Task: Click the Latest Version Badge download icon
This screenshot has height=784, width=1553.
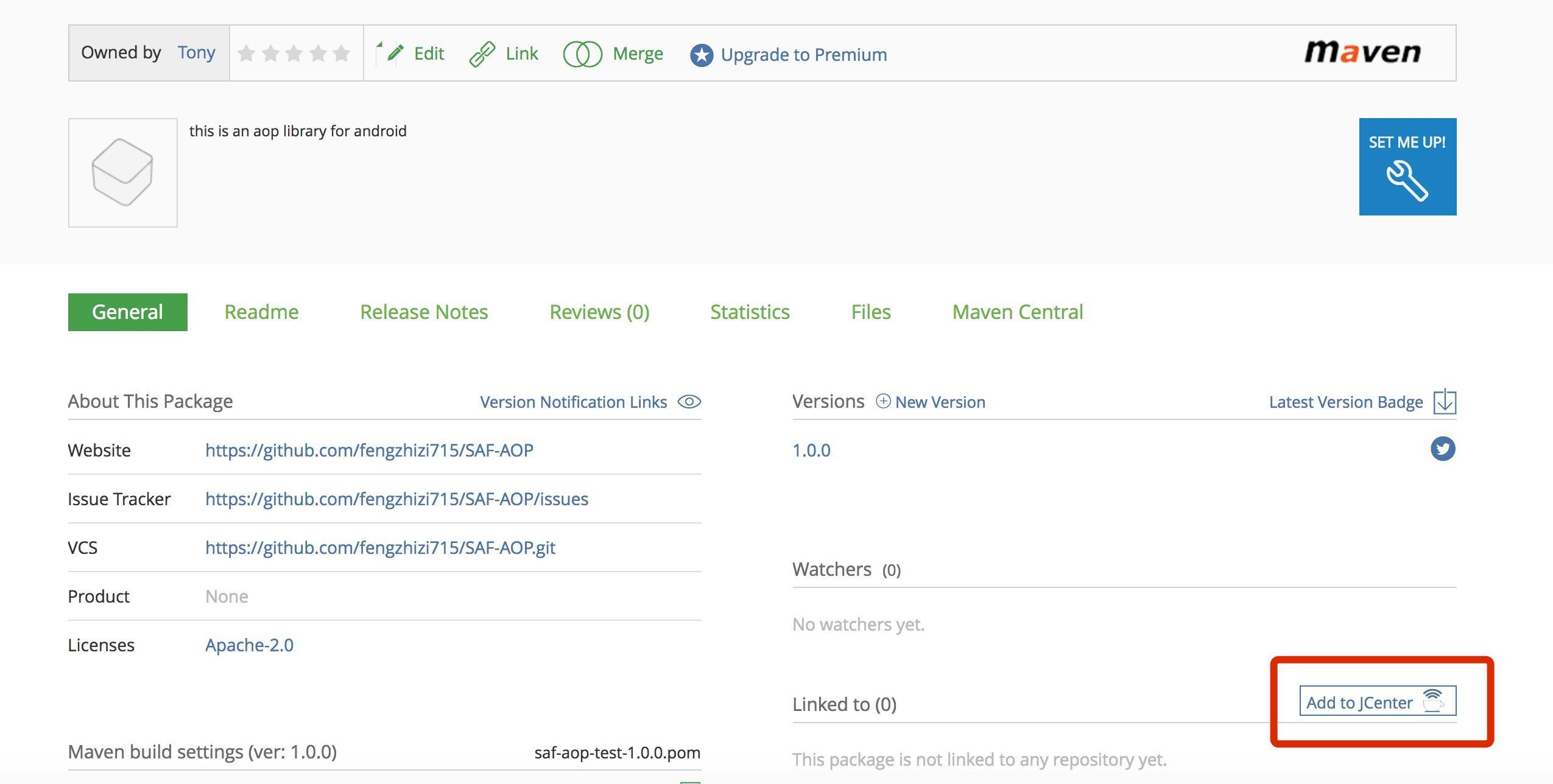Action: click(x=1445, y=402)
